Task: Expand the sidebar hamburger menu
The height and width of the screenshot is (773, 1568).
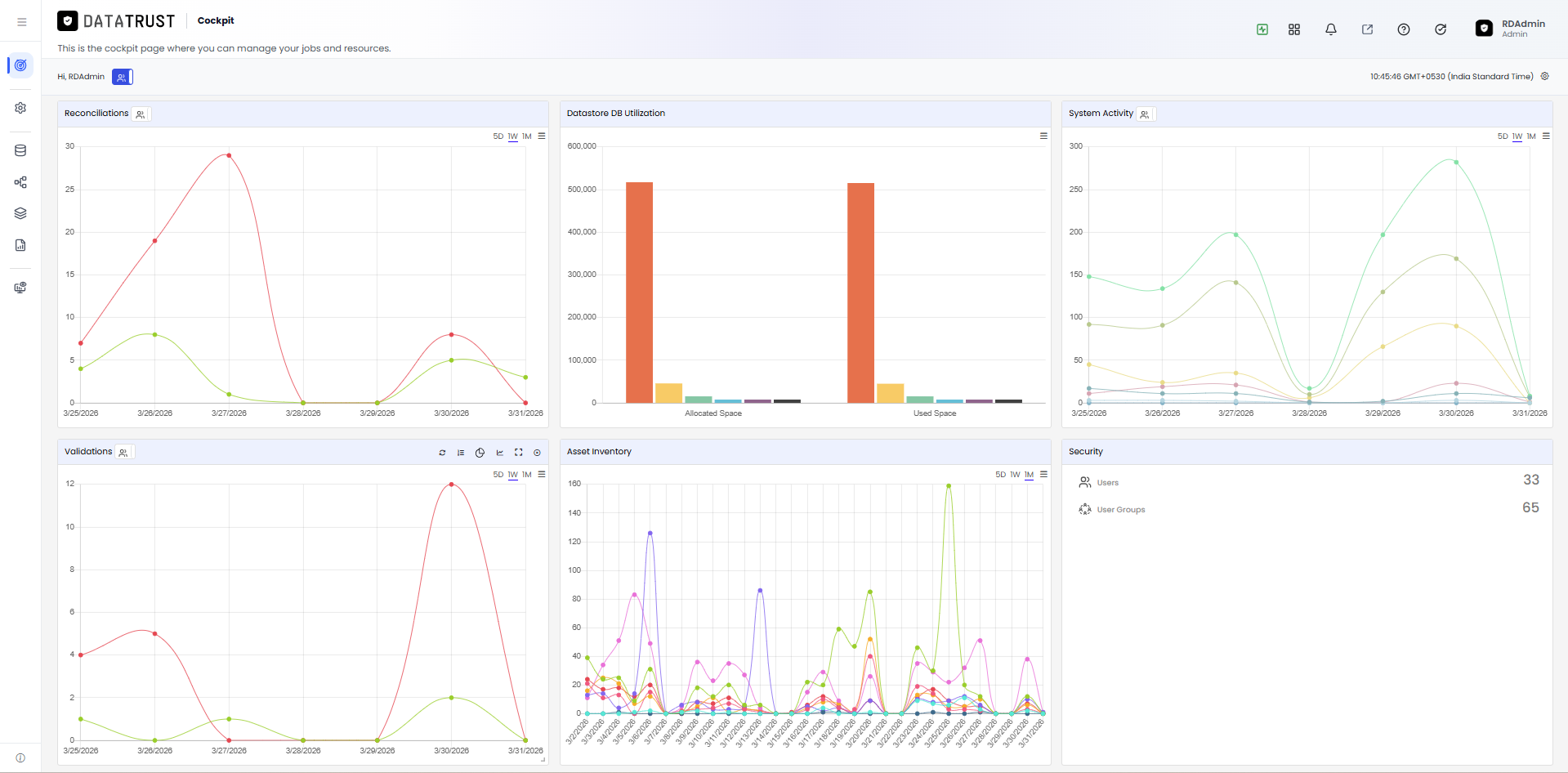Action: (x=21, y=22)
